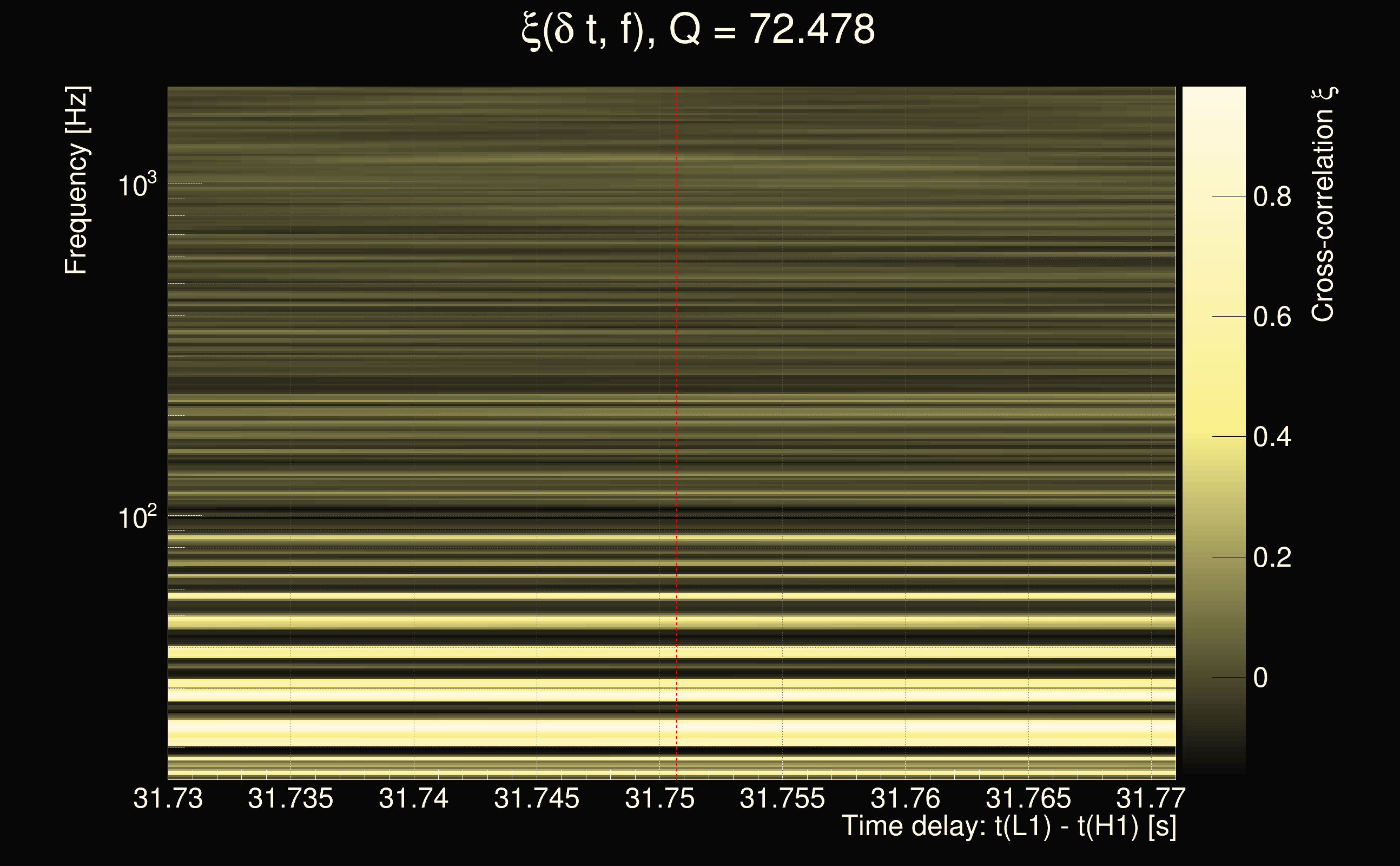This screenshot has width=1400, height=866.
Task: Click the 31.77 x-axis tick label
Action: pyautogui.click(x=1151, y=798)
